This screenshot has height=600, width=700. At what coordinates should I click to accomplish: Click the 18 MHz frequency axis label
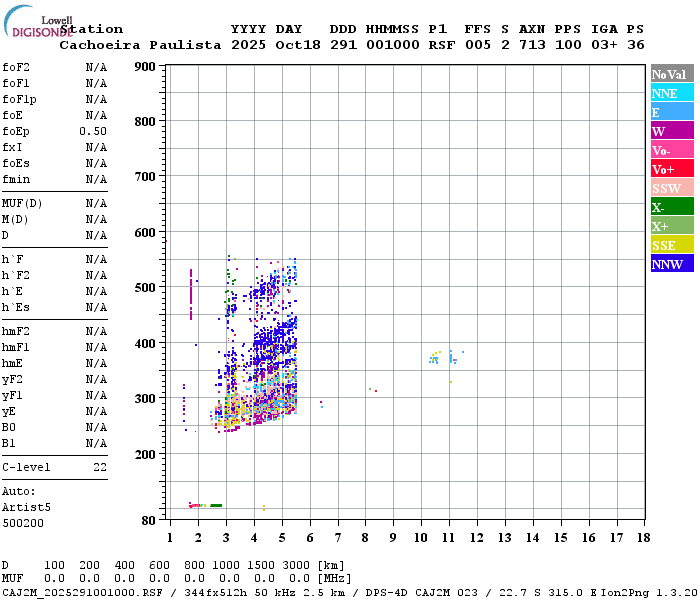[643, 538]
